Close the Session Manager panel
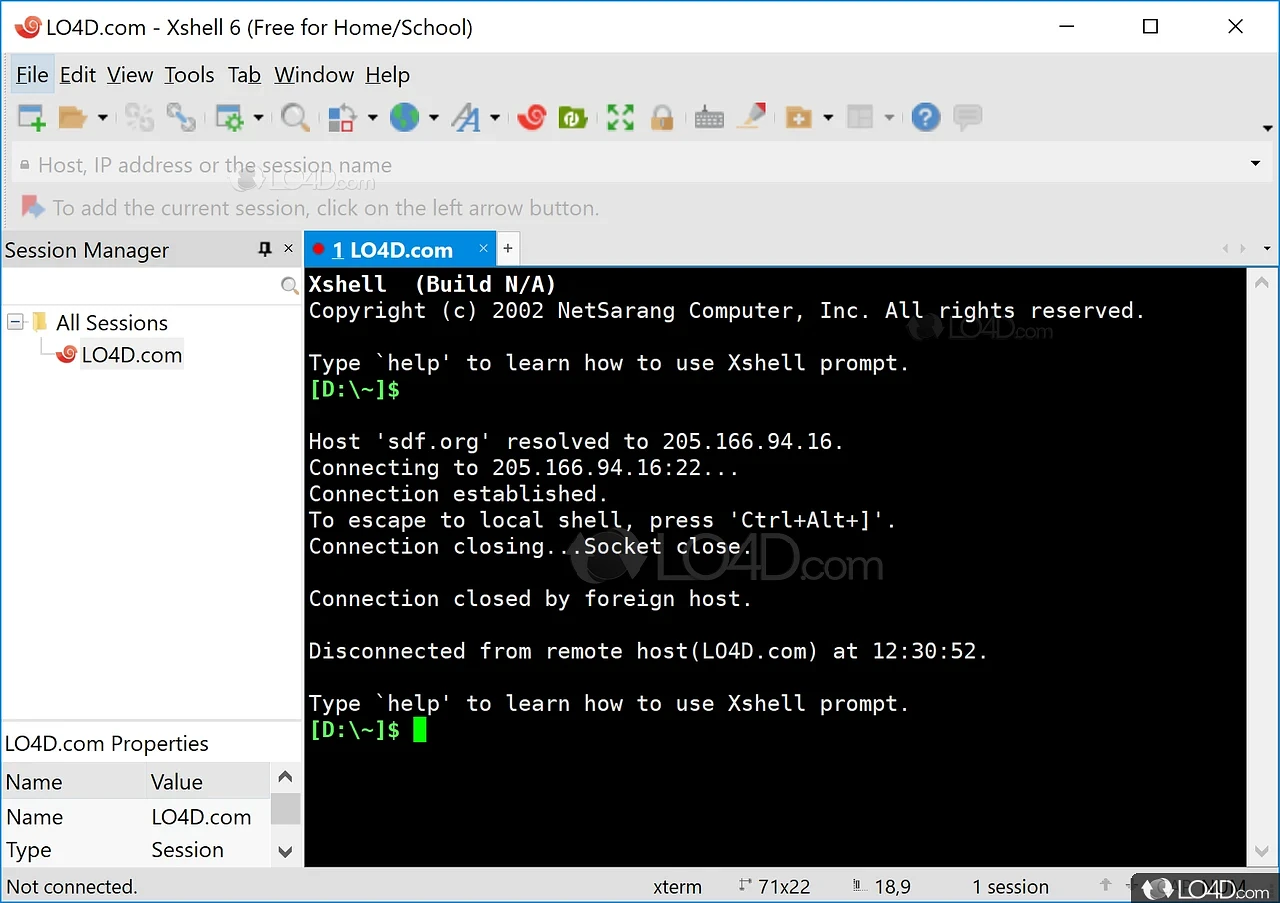Image resolution: width=1280 pixels, height=903 pixels. pyautogui.click(x=289, y=249)
